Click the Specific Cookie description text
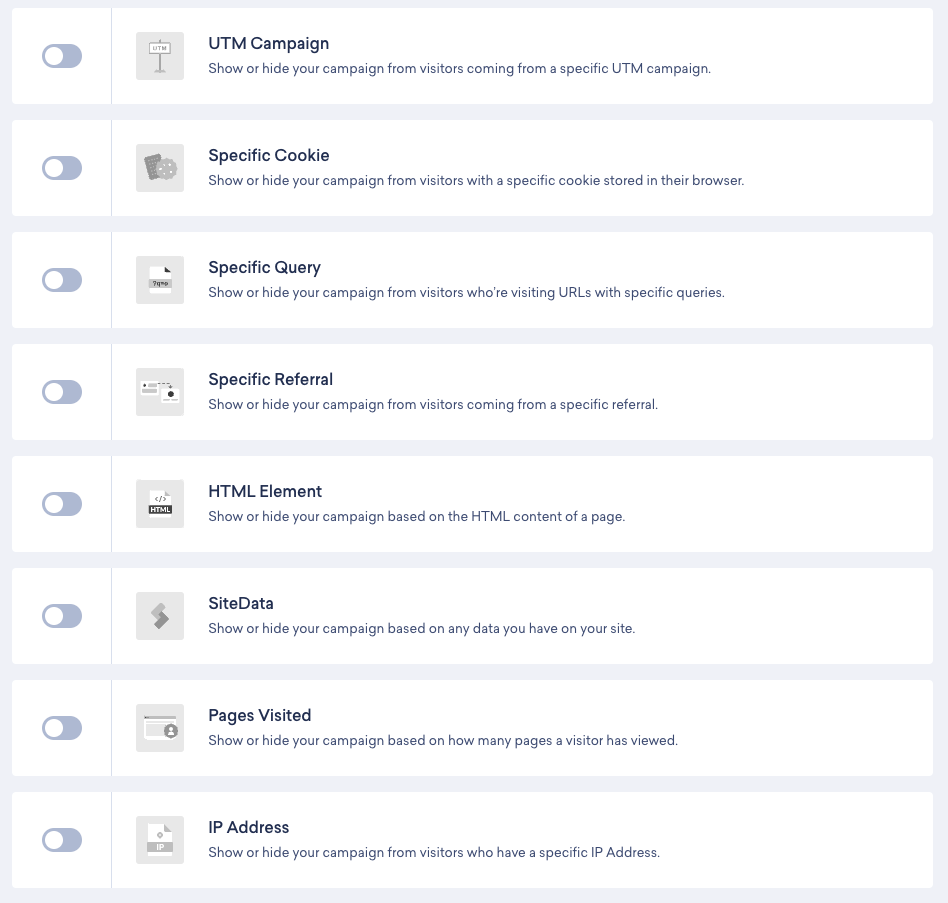The image size is (948, 903). 476,181
